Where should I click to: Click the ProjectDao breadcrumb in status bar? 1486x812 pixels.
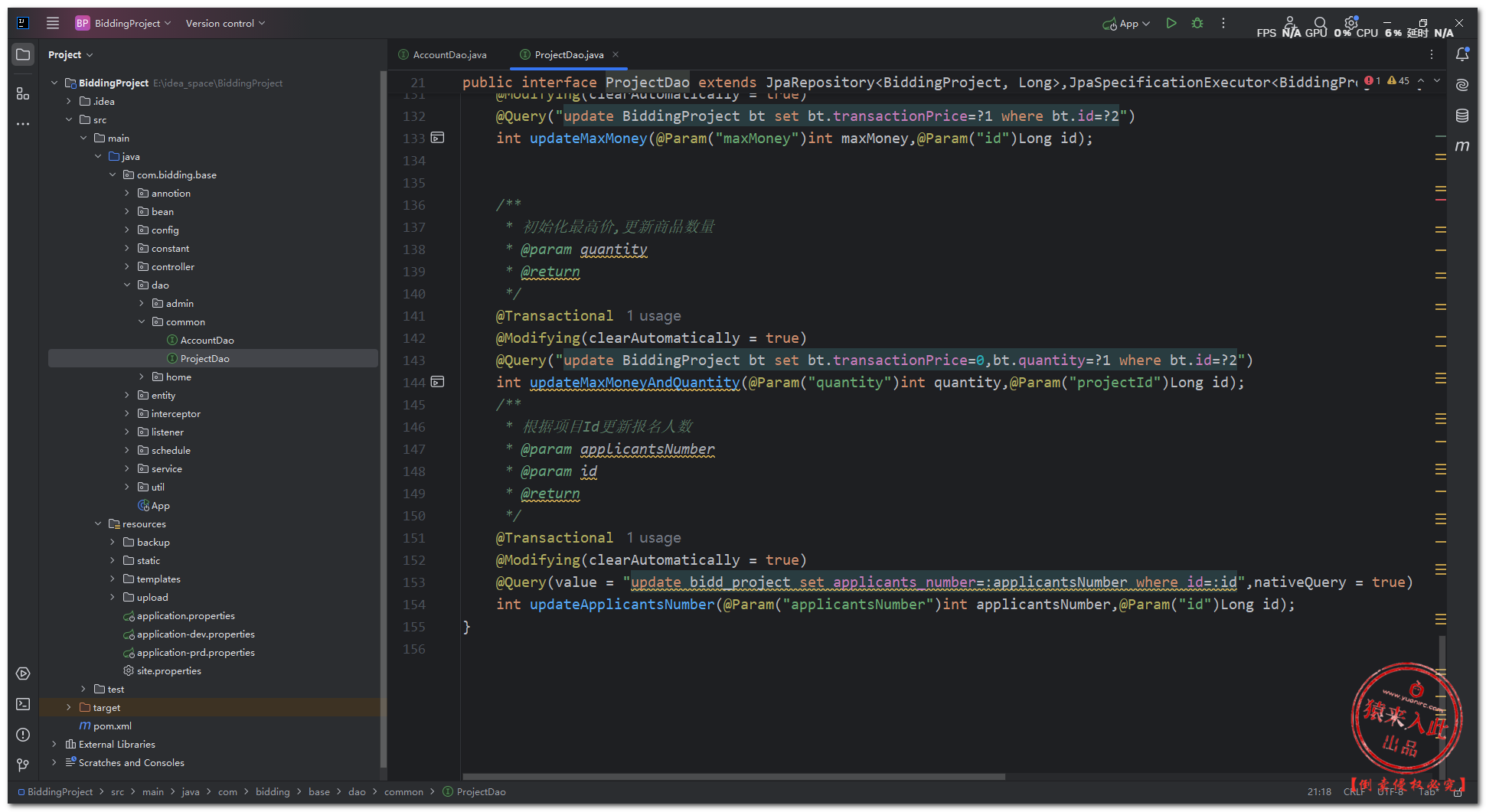(x=481, y=792)
